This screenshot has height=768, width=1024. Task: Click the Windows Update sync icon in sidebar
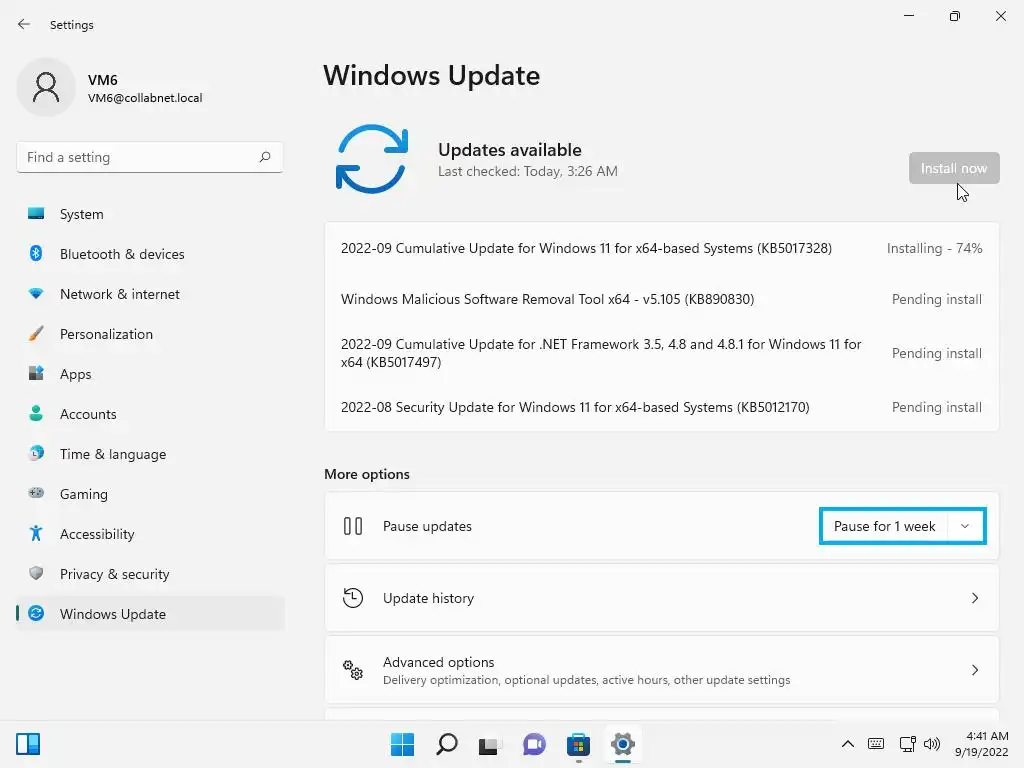click(36, 613)
